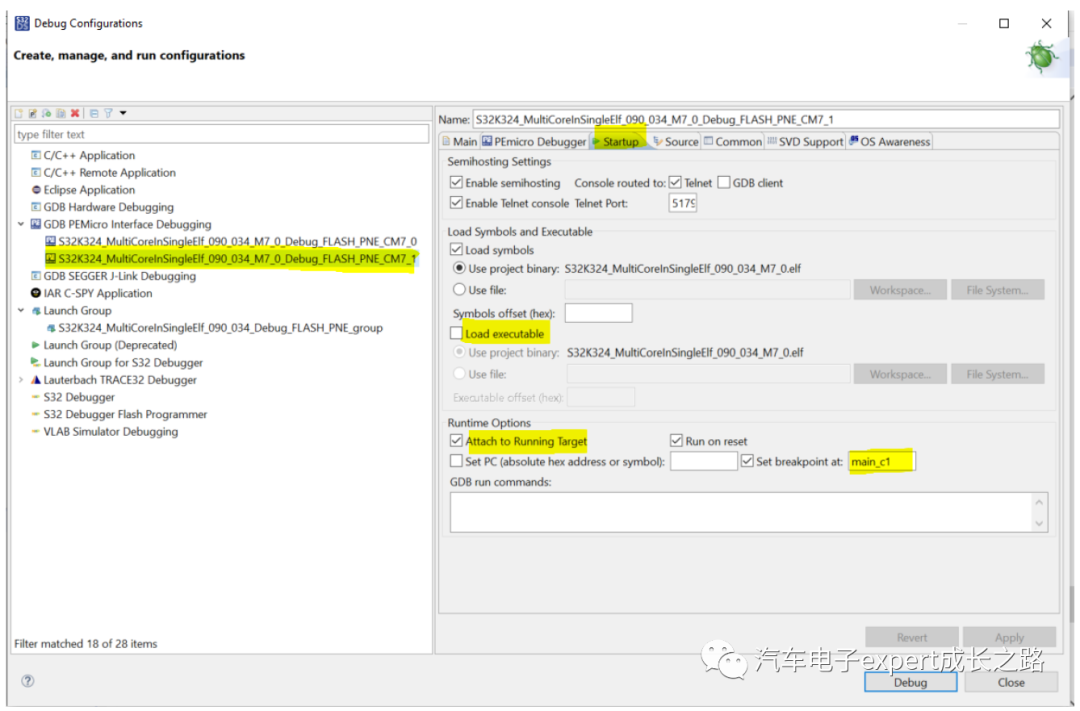The width and height of the screenshot is (1080, 711).
Task: Enable the Load executable checkbox
Action: click(x=456, y=333)
